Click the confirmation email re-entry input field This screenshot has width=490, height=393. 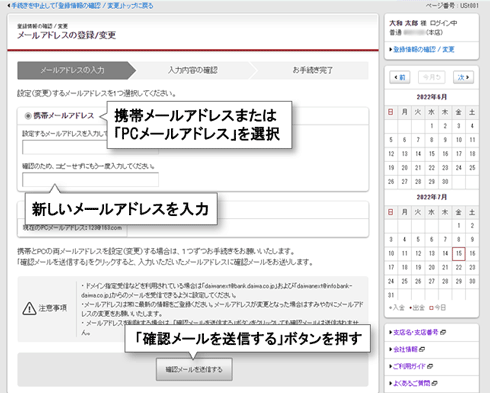pos(90,180)
